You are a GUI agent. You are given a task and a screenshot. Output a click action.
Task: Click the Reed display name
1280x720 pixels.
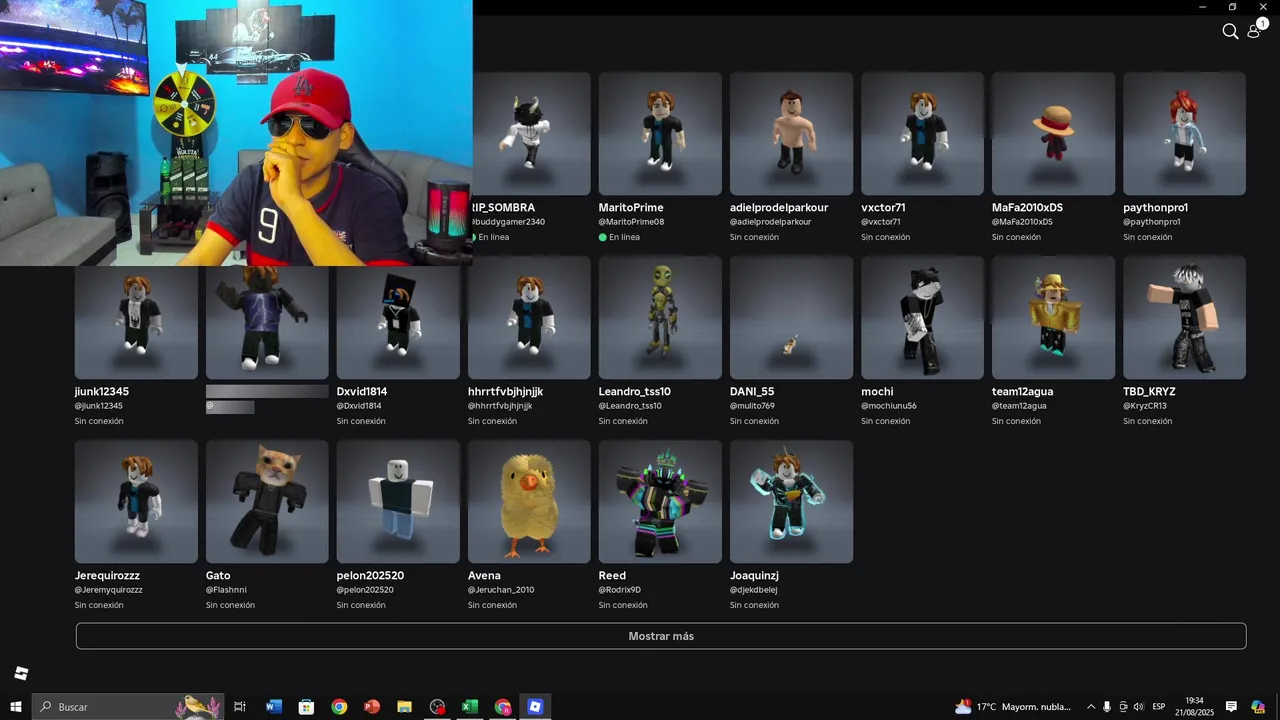pos(612,576)
